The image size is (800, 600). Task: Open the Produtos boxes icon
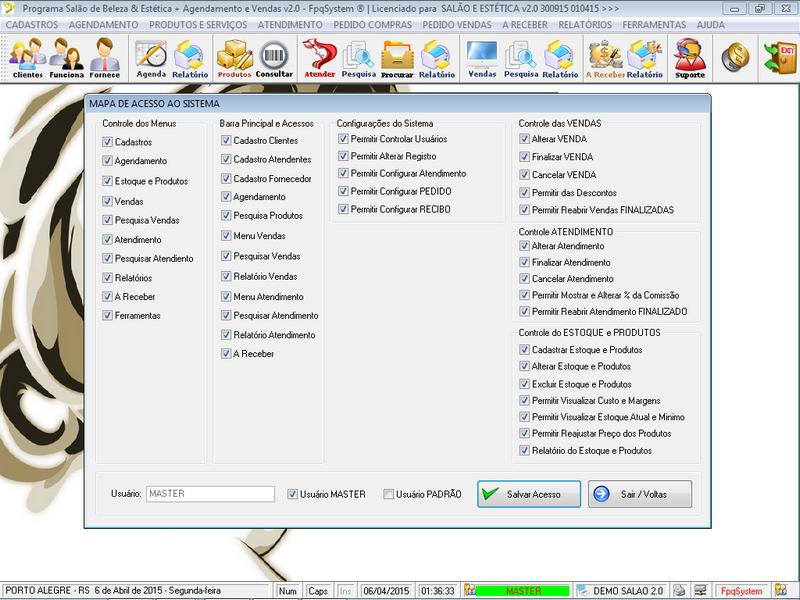pos(235,58)
